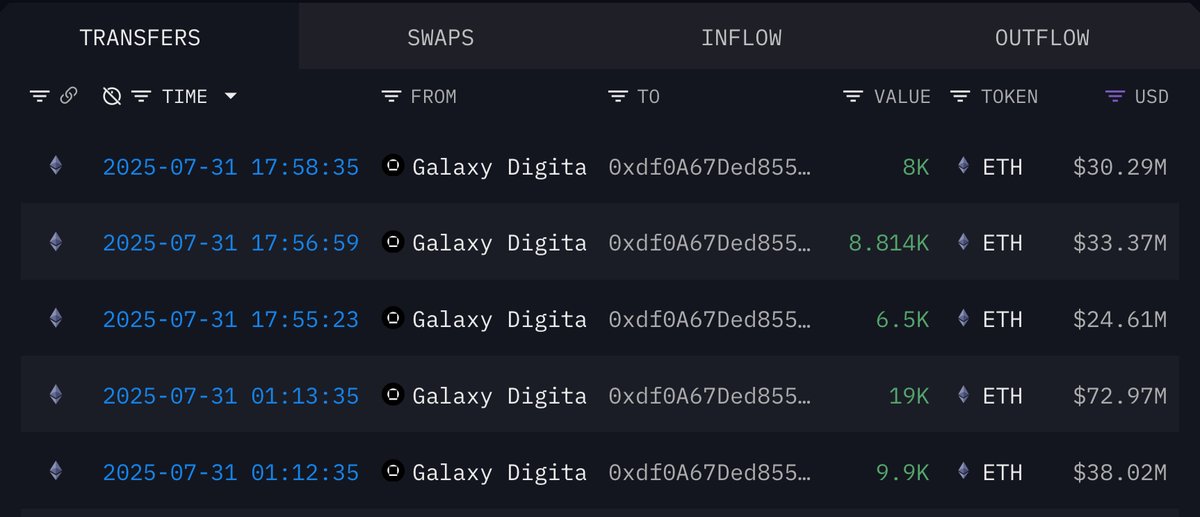This screenshot has height=517, width=1200.
Task: Open the INFLOW tab
Action: 741,38
